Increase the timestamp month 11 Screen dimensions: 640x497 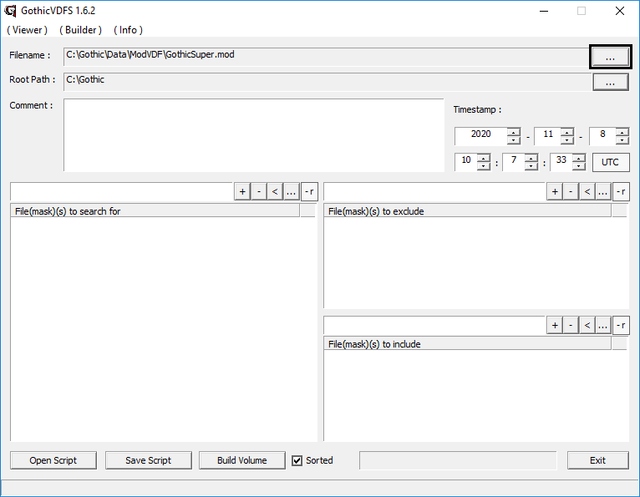[x=567, y=131]
